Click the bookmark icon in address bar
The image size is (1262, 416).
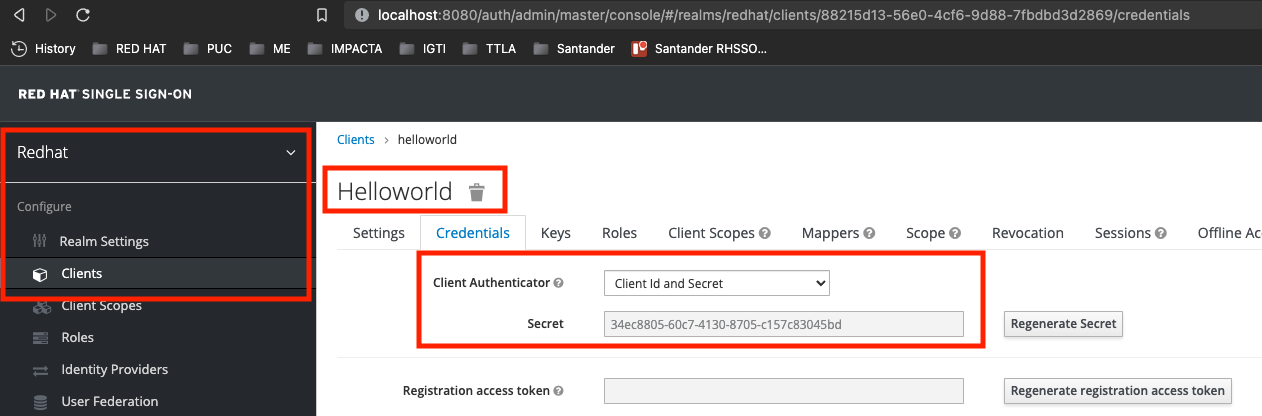tap(321, 15)
